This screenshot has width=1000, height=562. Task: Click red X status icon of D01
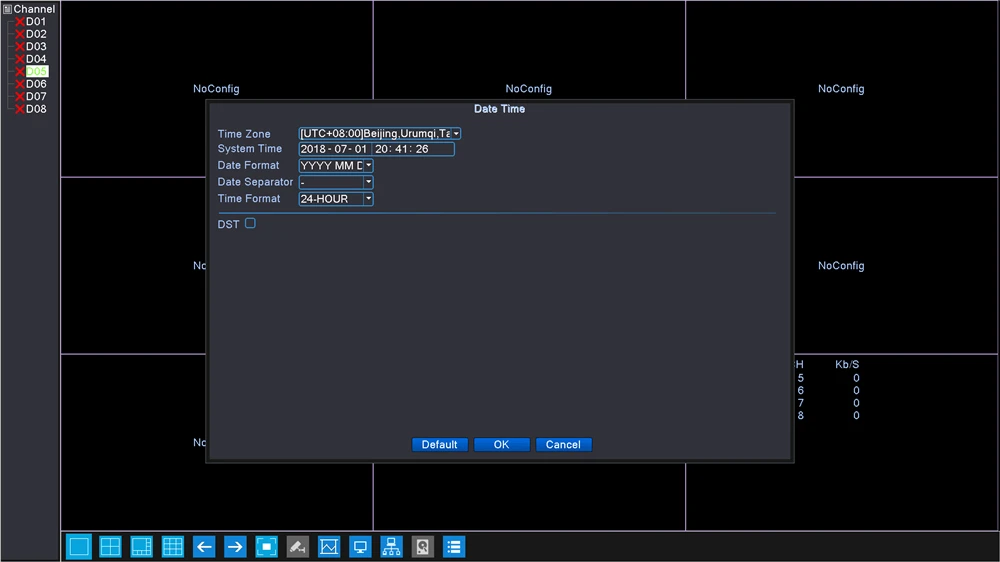tap(20, 22)
